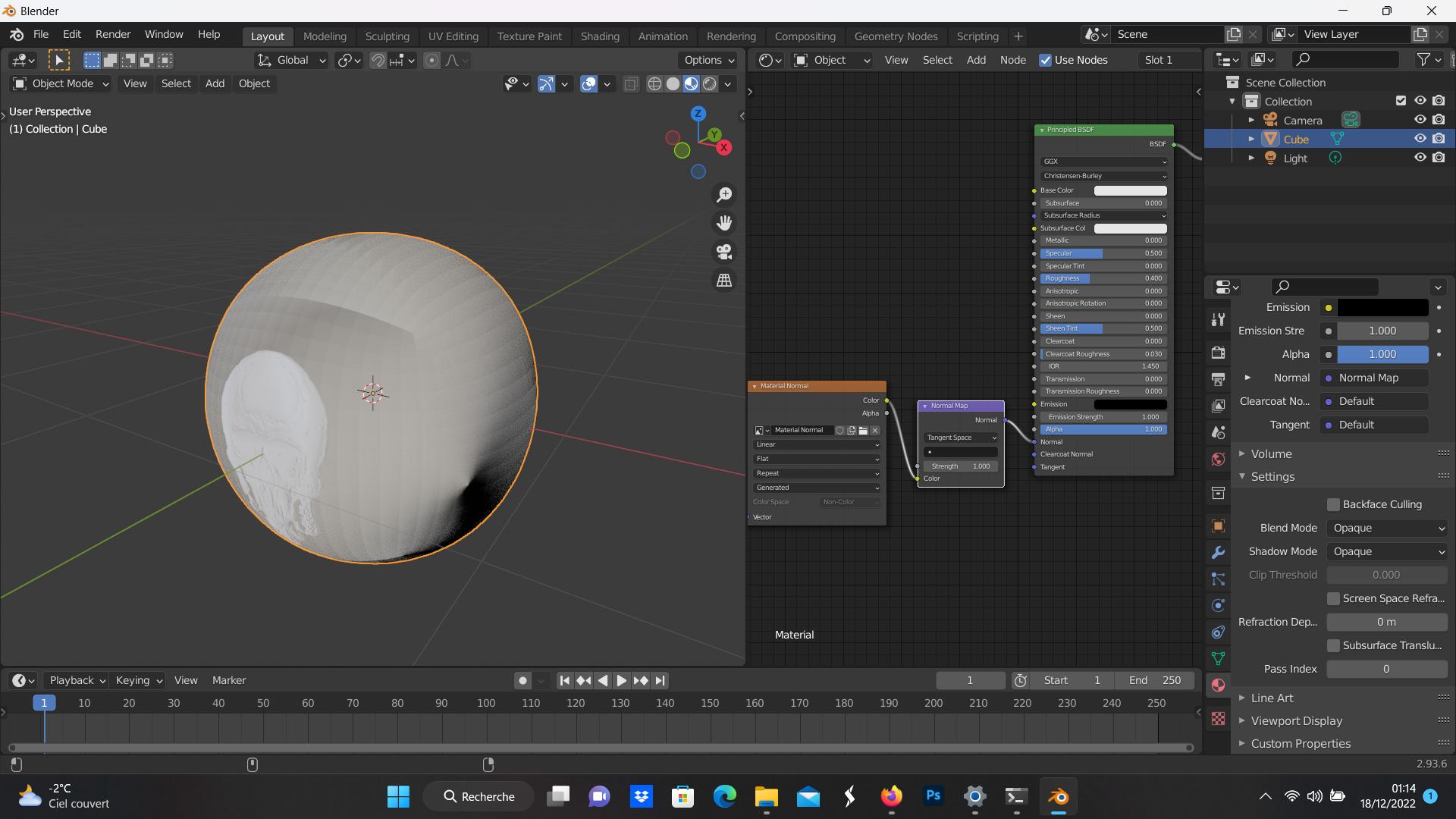Enable Screen Space Refraction checkbox

[1333, 599]
